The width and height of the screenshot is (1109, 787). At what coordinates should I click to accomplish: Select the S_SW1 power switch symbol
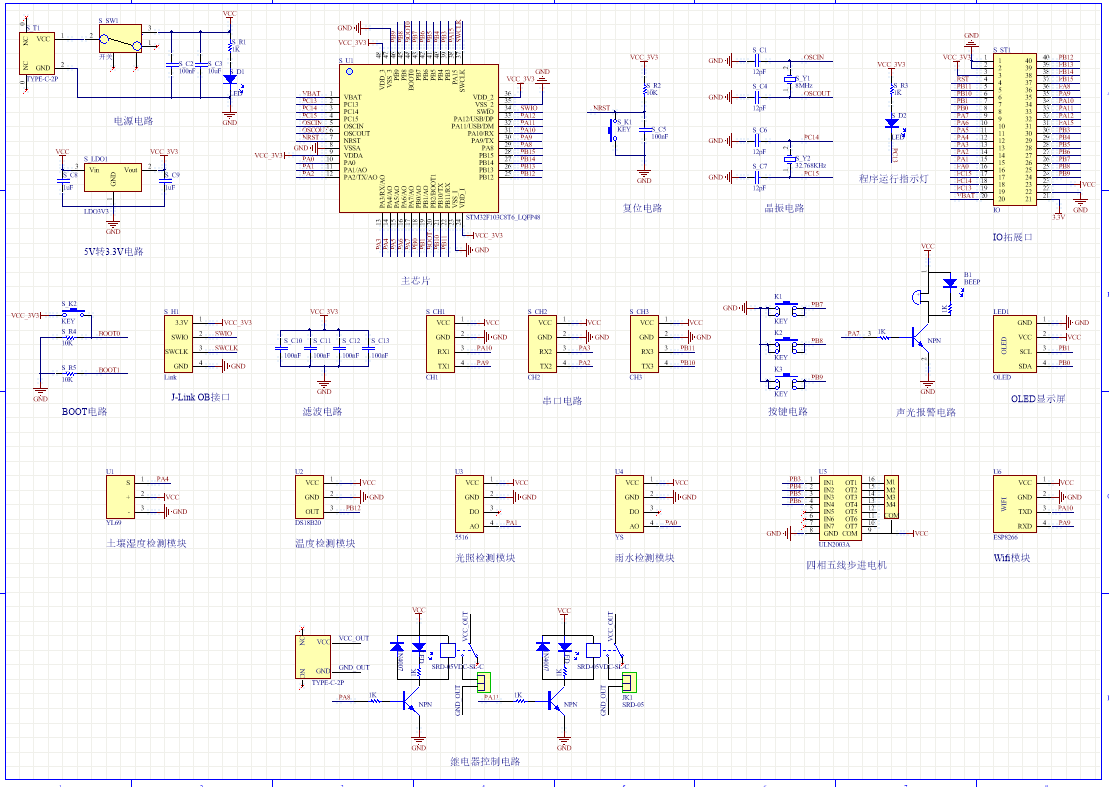pyautogui.click(x=120, y=38)
